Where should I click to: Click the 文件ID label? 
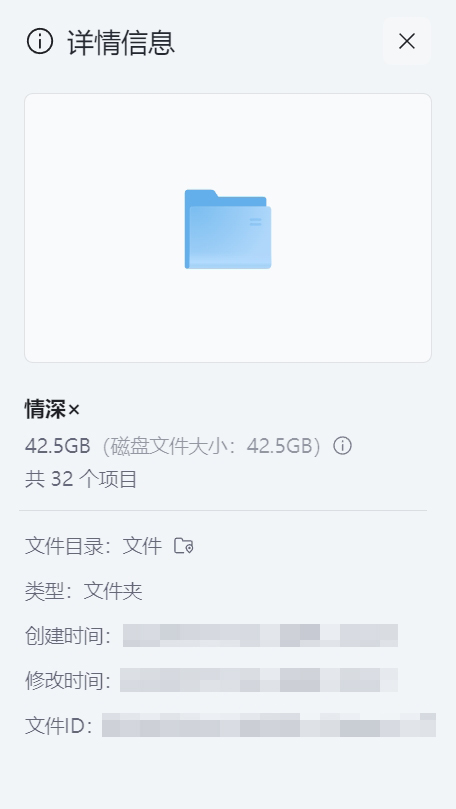[55, 725]
